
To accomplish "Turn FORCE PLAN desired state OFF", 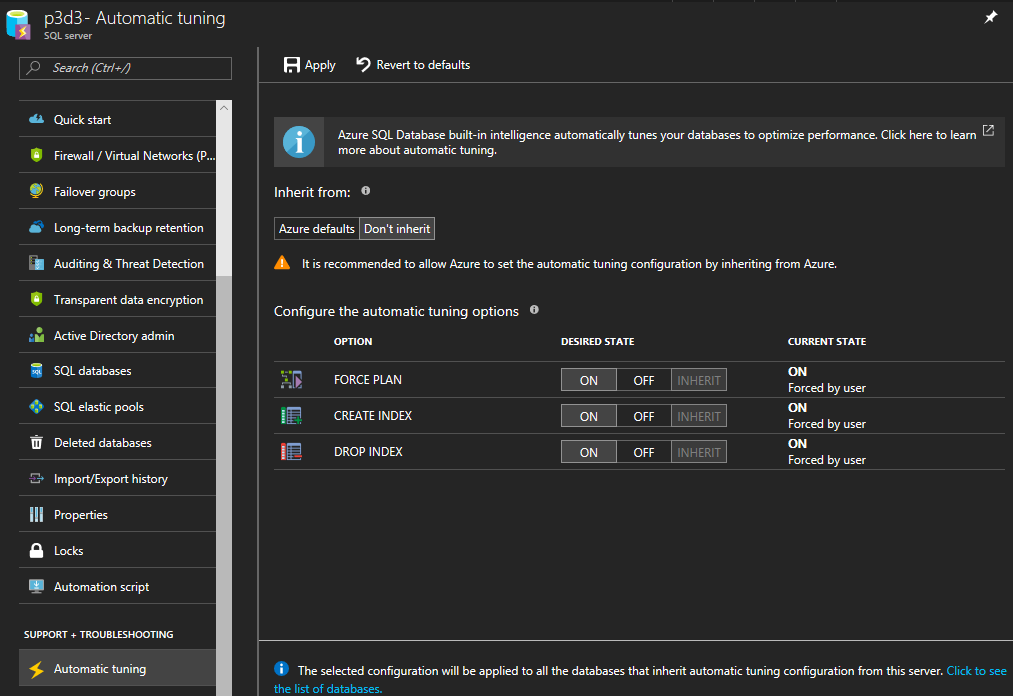I will pyautogui.click(x=643, y=380).
